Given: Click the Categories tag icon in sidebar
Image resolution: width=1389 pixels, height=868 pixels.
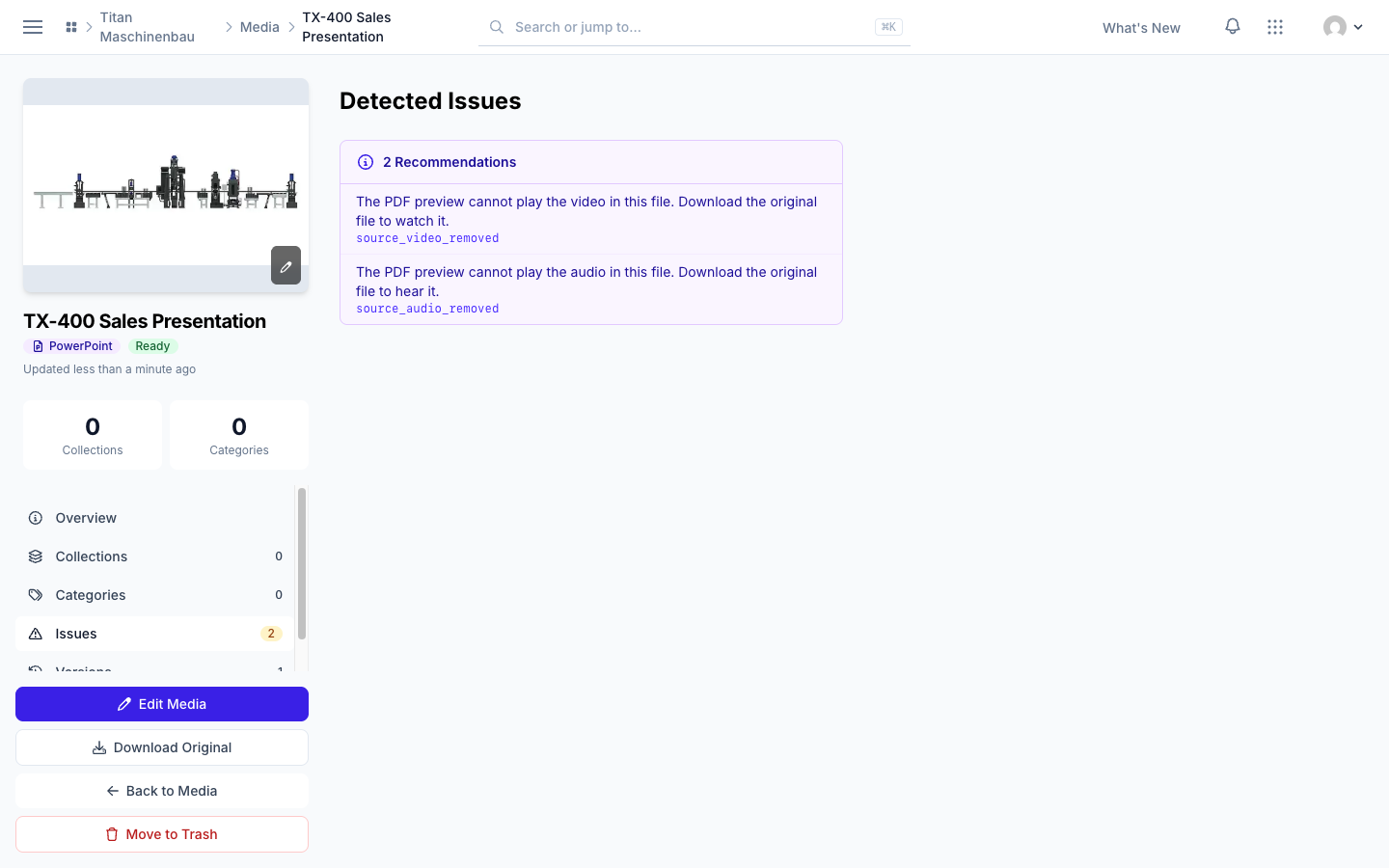Looking at the screenshot, I should pos(36,595).
